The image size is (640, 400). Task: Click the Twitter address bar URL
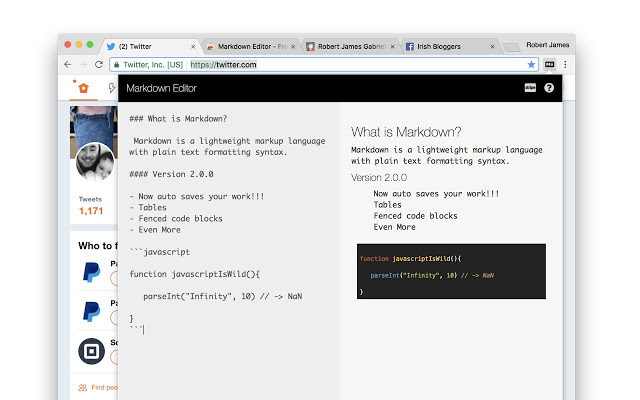tap(223, 64)
